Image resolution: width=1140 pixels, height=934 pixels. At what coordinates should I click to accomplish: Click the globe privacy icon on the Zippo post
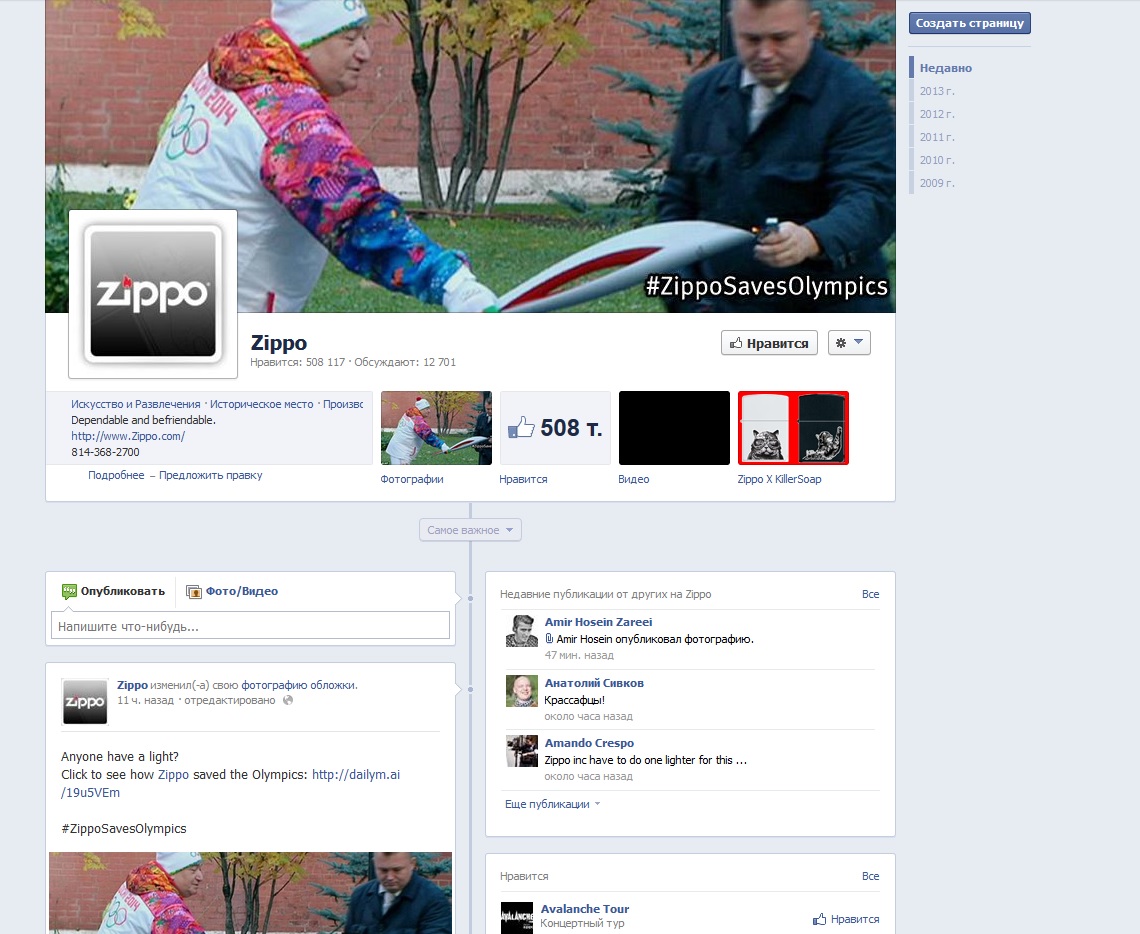click(x=288, y=700)
